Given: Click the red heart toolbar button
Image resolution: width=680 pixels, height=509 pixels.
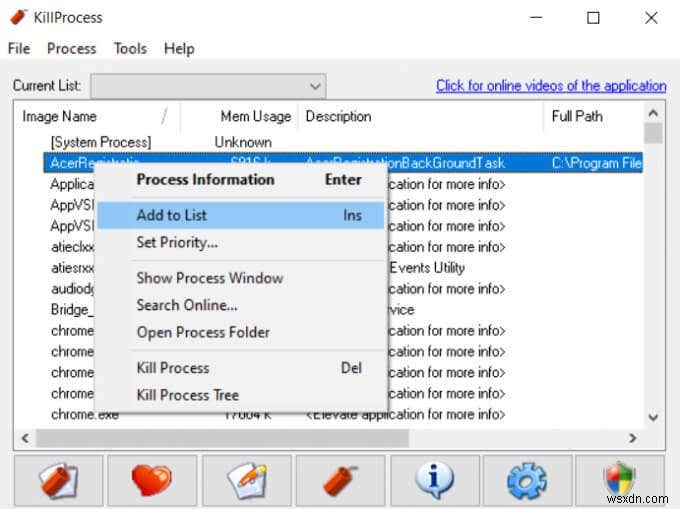Looking at the screenshot, I should 152,480.
